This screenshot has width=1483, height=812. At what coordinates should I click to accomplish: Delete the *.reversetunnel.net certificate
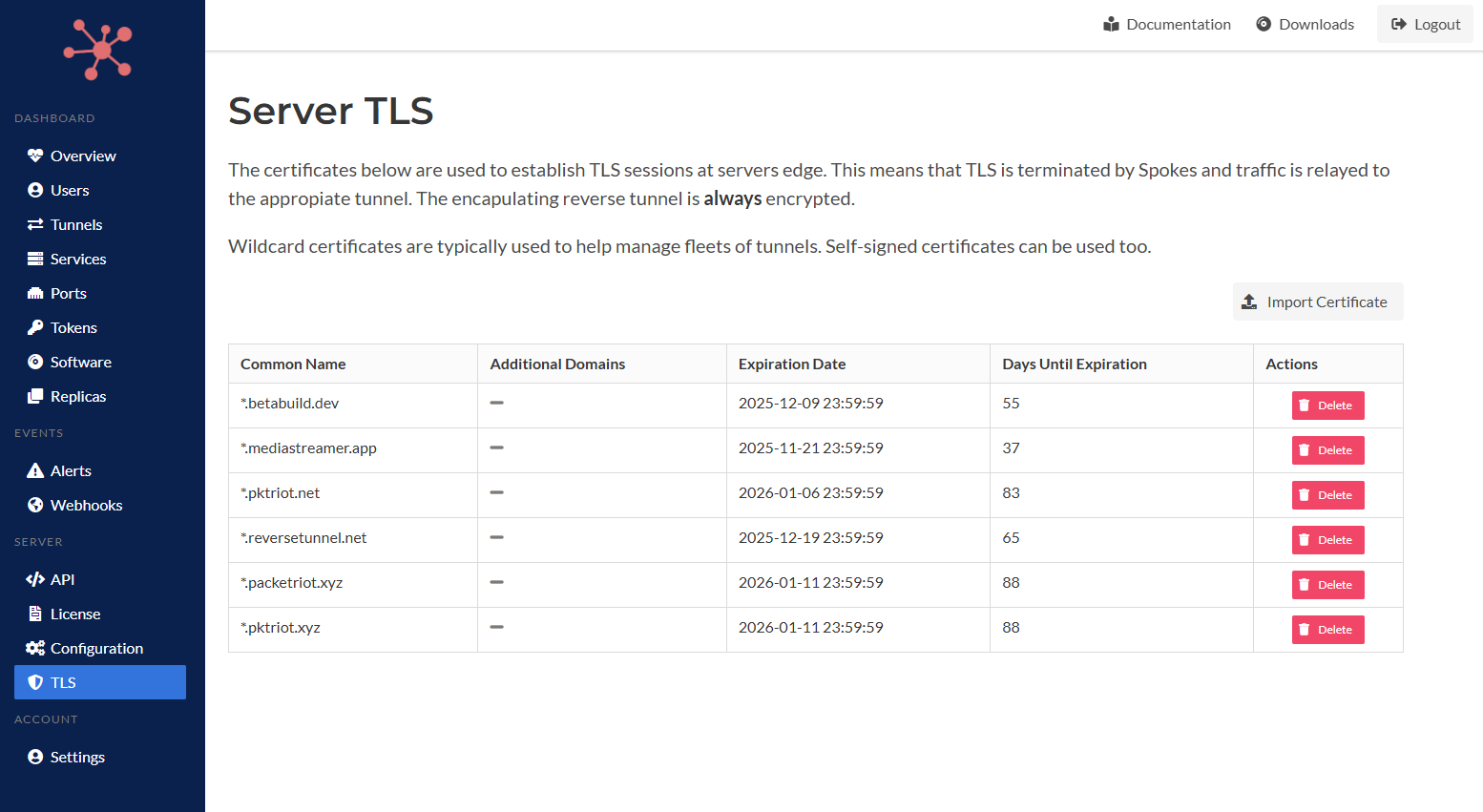(1327, 540)
